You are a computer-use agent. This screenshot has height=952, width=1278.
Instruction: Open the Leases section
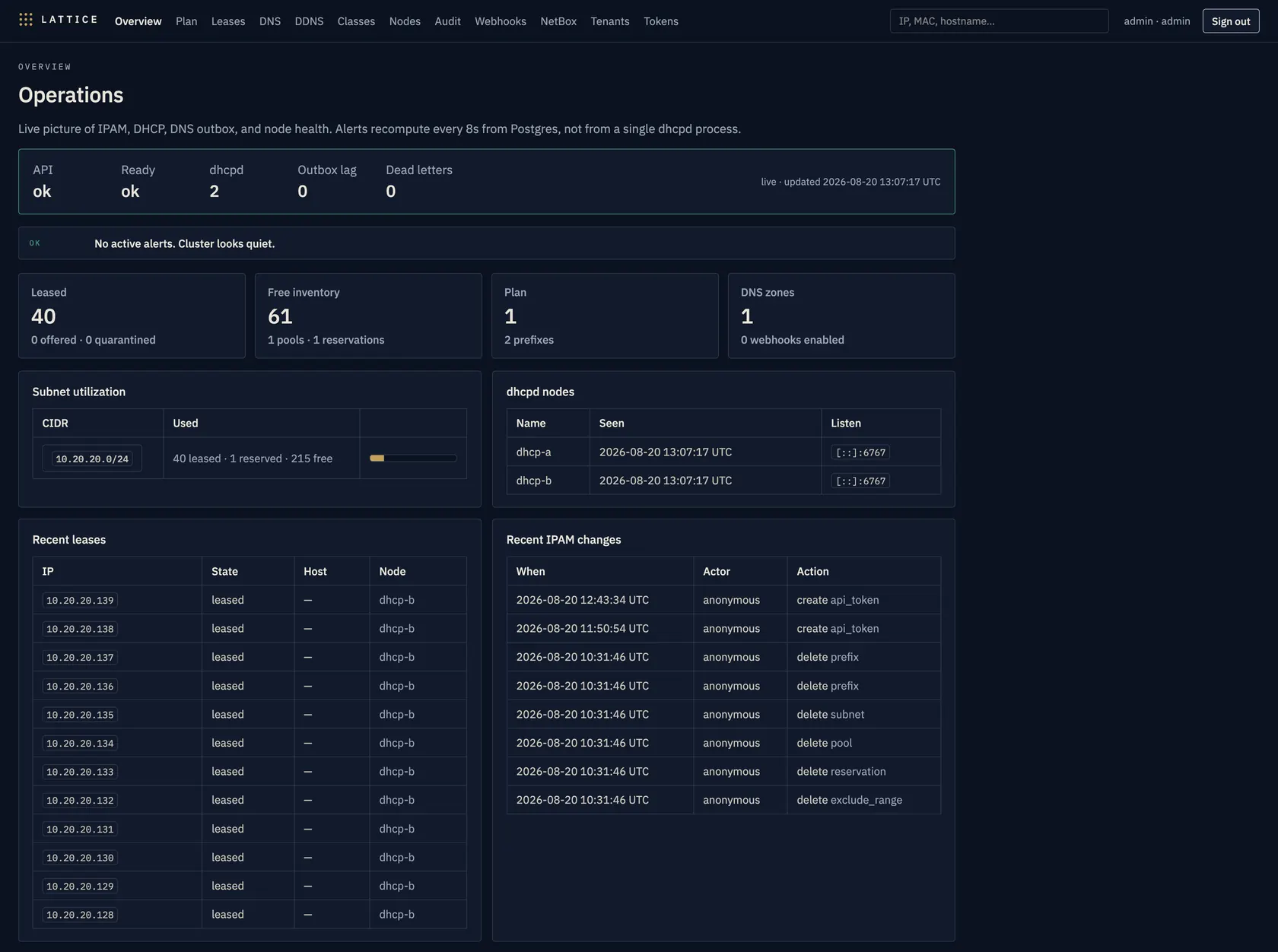click(228, 21)
